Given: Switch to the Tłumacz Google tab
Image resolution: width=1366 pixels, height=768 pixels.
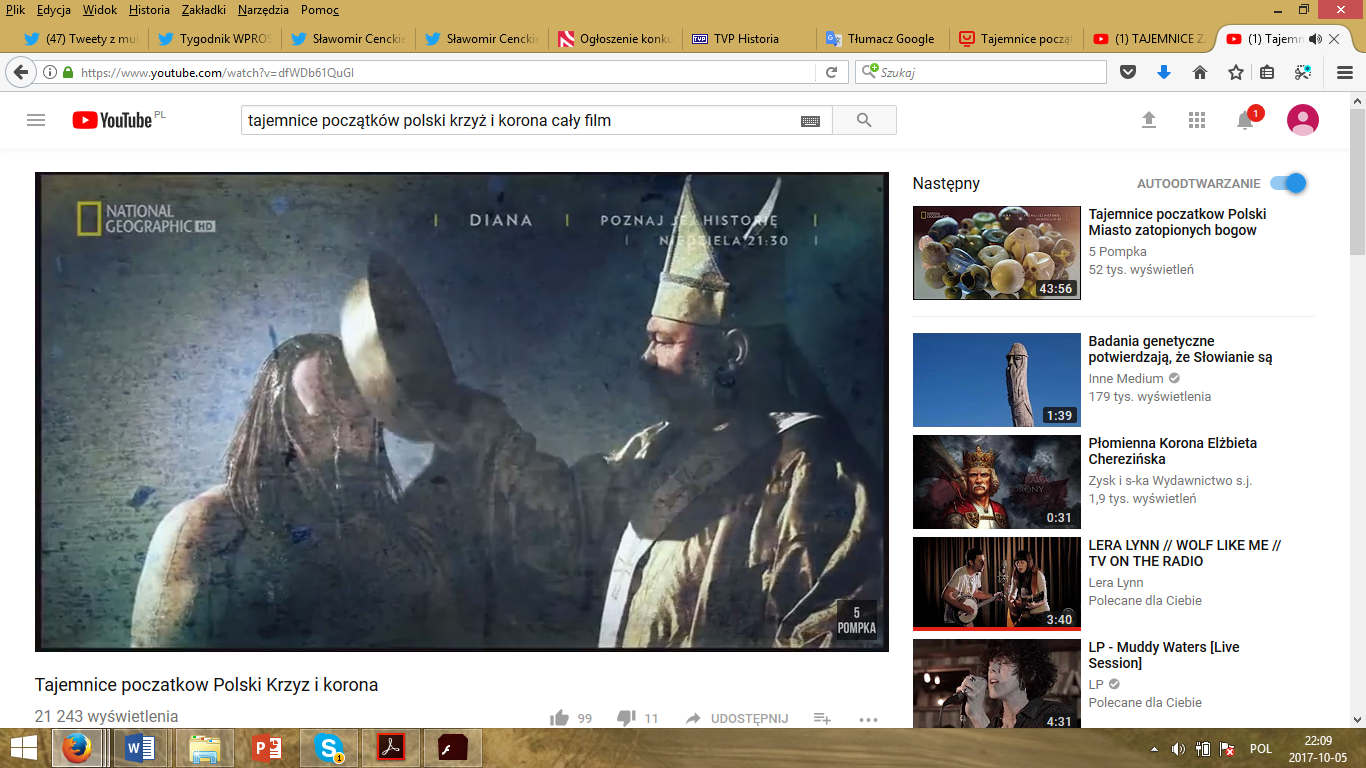Looking at the screenshot, I should pos(882,39).
